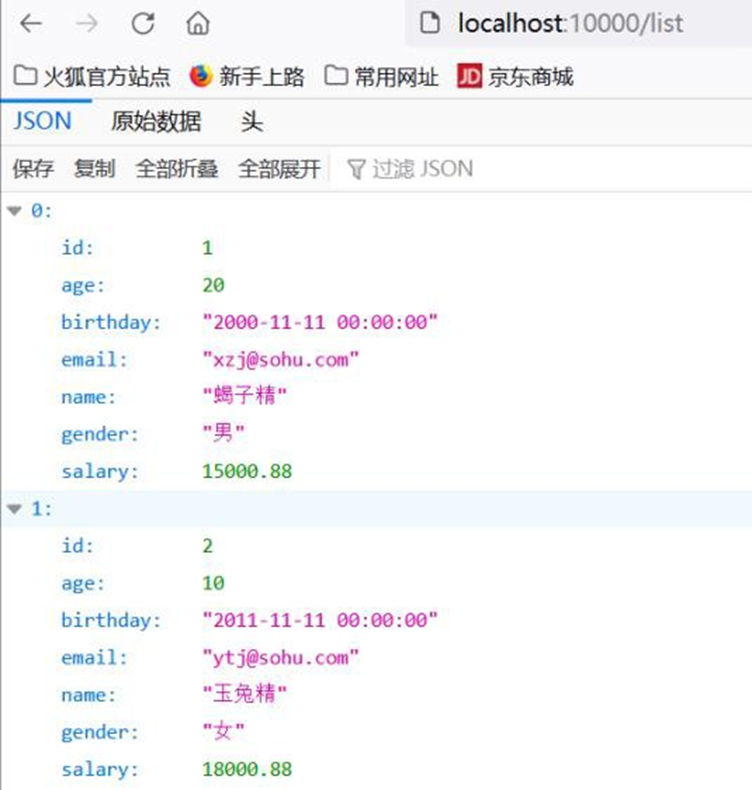Reload the page with refresh icon
Viewport: 752px width, 790px height.
coord(143,24)
